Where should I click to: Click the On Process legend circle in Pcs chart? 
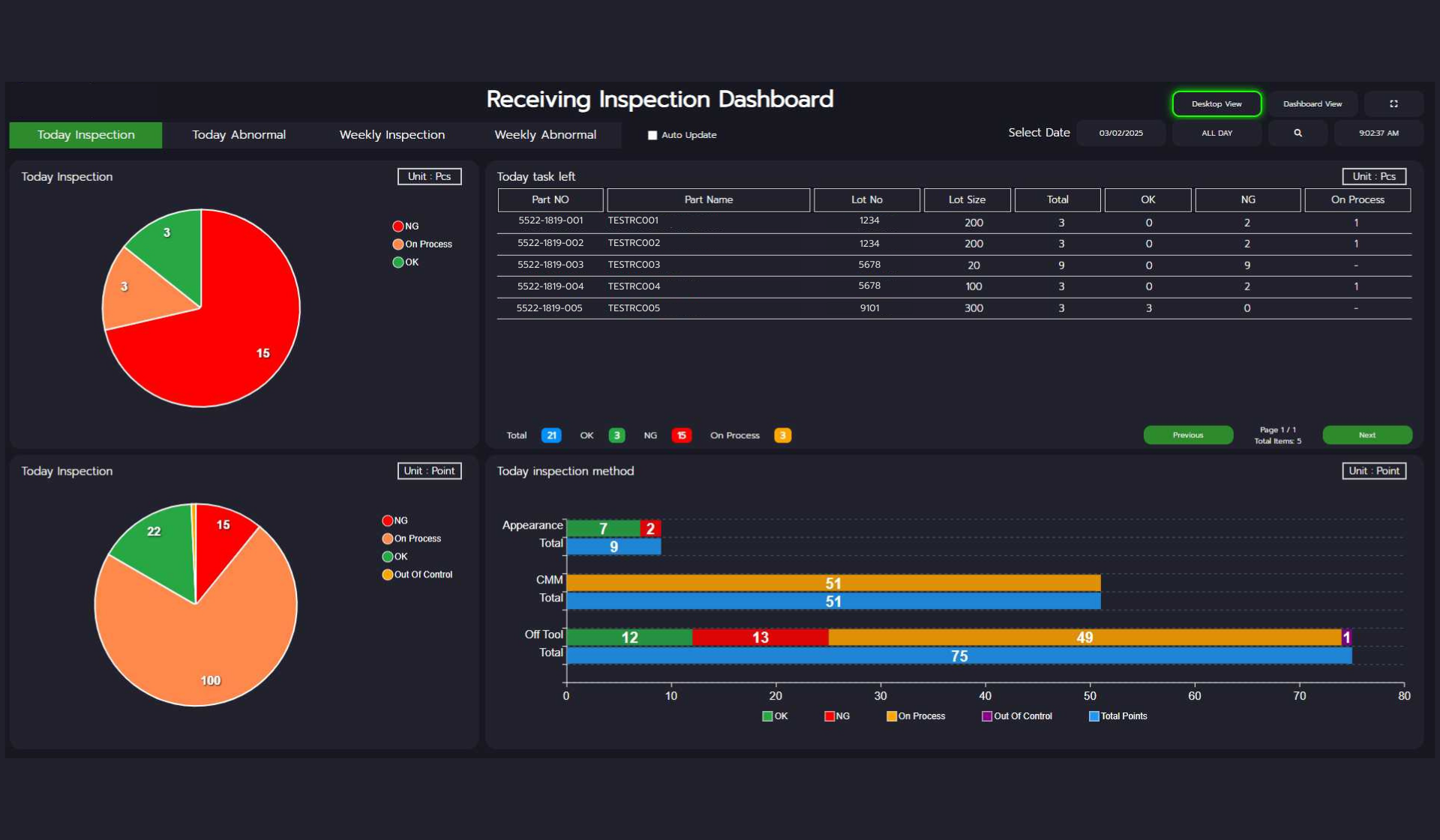[397, 244]
